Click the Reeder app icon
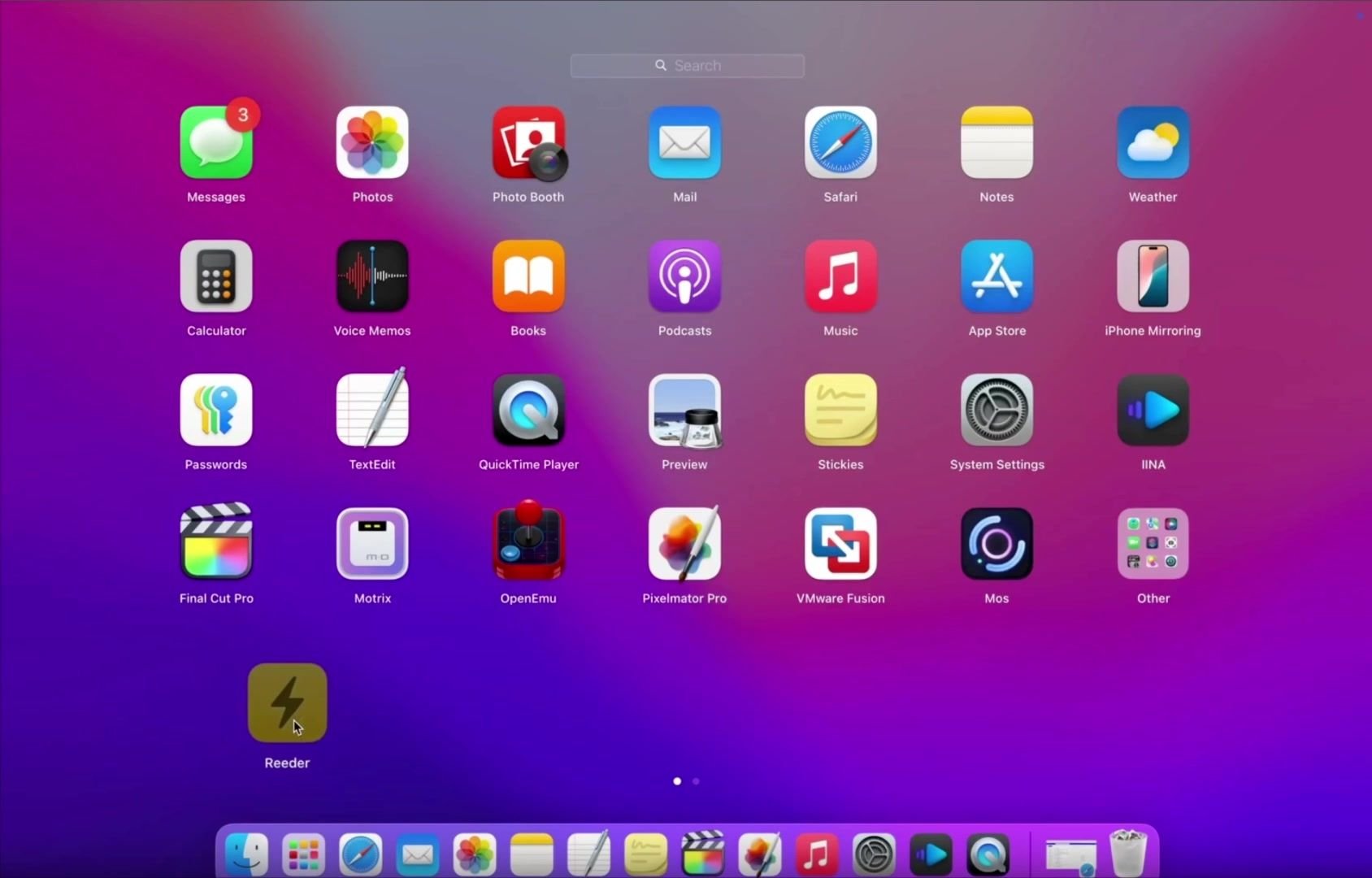 [287, 703]
